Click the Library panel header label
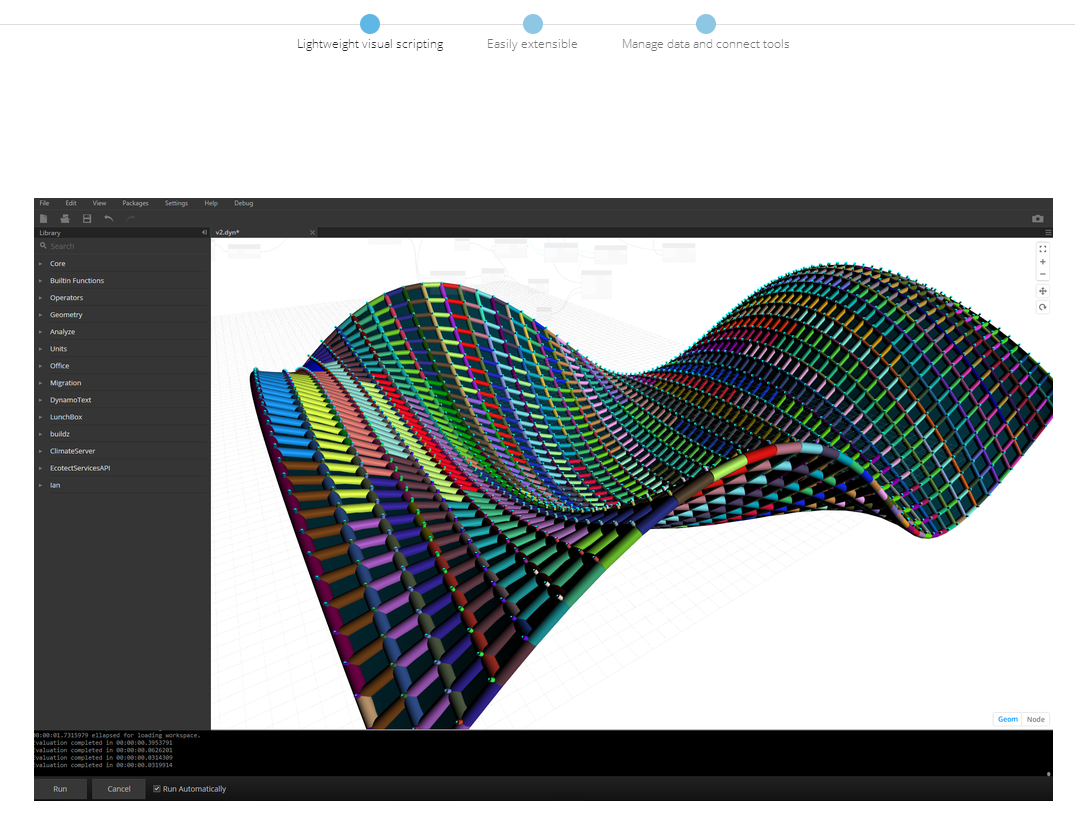This screenshot has width=1075, height=821. coord(50,233)
